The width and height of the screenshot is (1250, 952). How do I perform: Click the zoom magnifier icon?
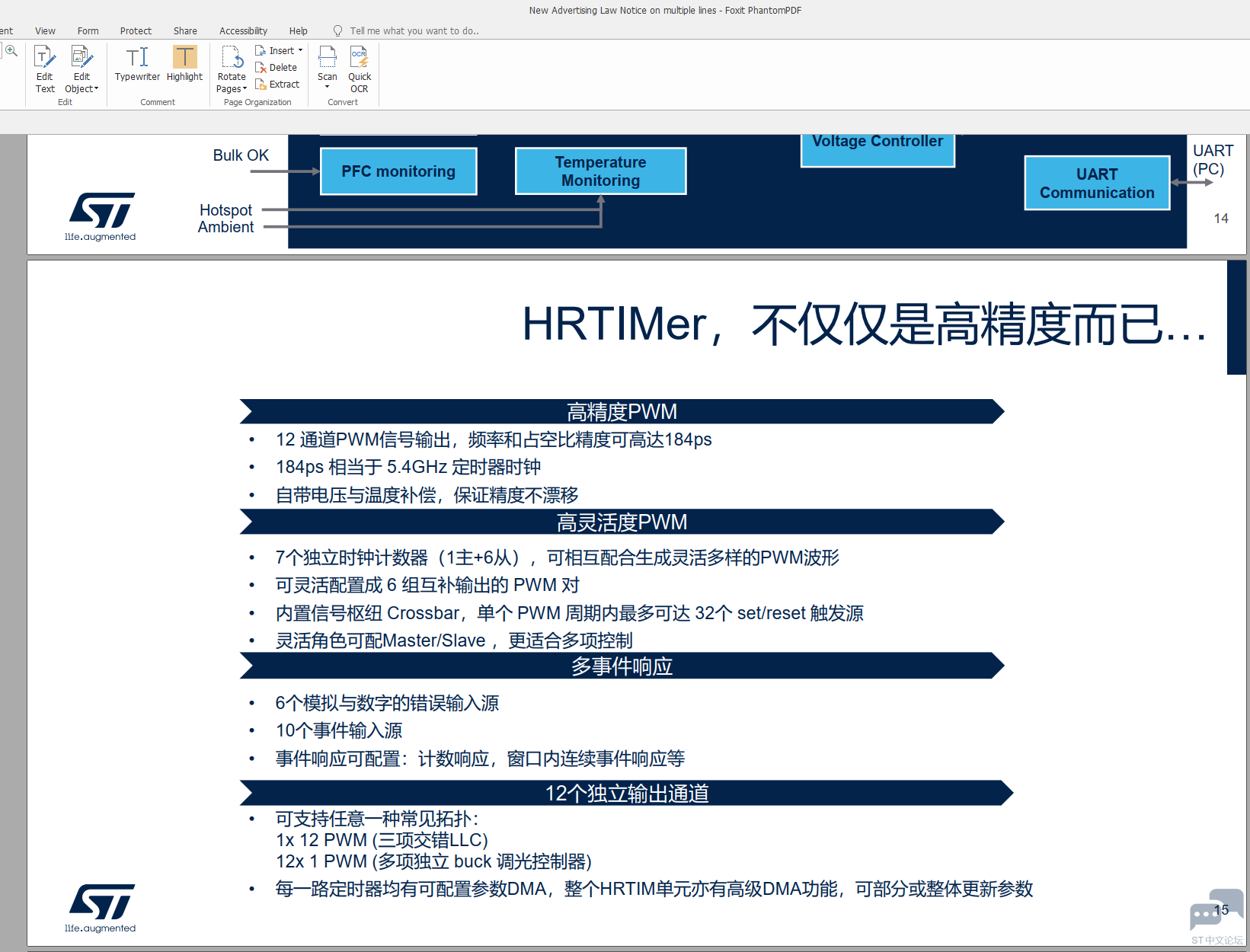click(11, 51)
